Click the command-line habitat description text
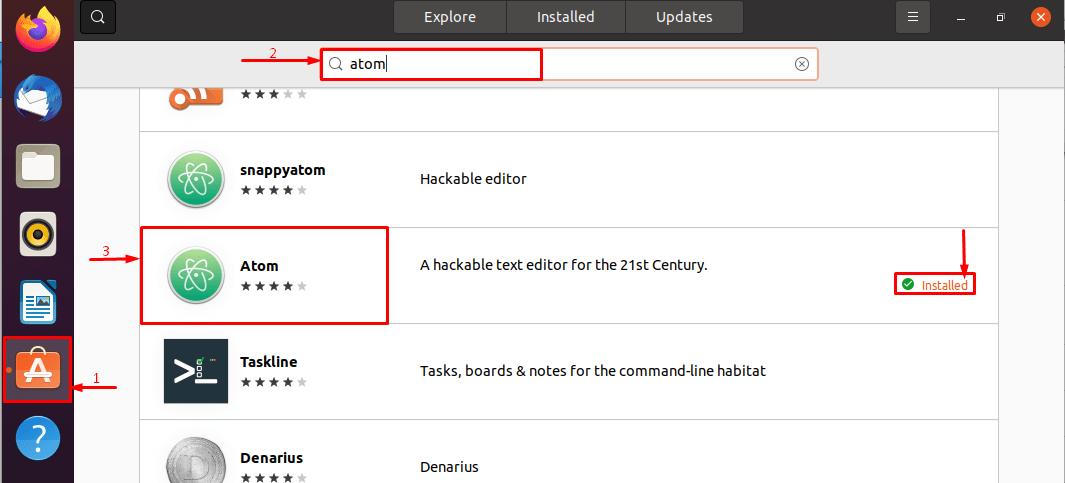The height and width of the screenshot is (483, 1065). (593, 371)
